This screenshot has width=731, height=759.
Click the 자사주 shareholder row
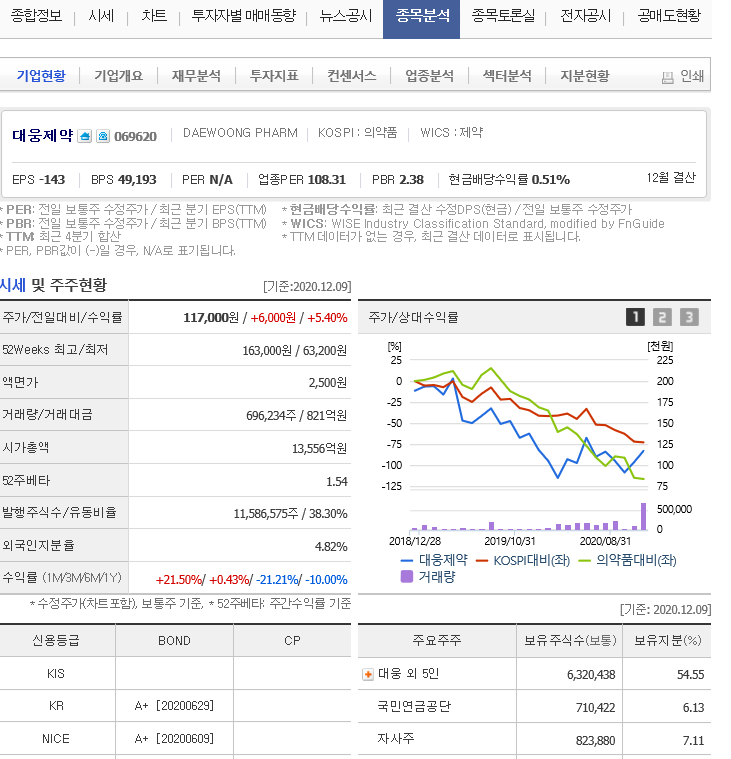[x=534, y=740]
